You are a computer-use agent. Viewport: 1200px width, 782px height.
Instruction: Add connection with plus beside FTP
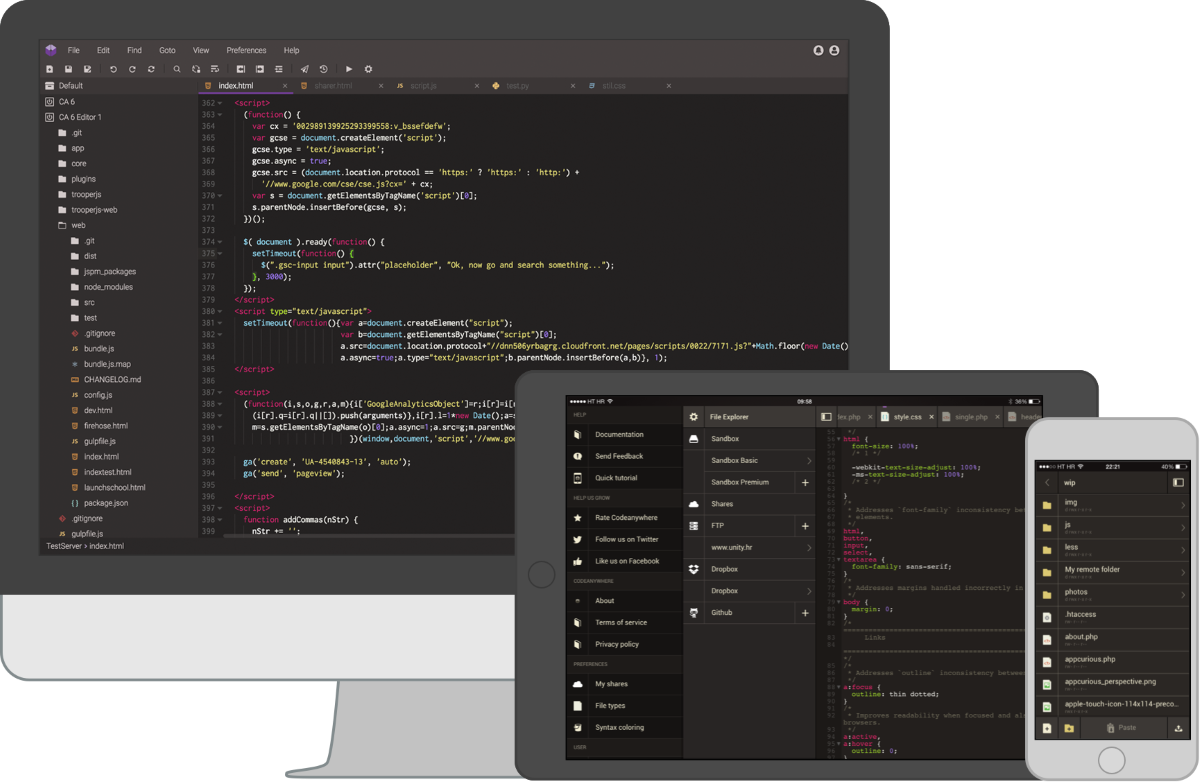(806, 525)
